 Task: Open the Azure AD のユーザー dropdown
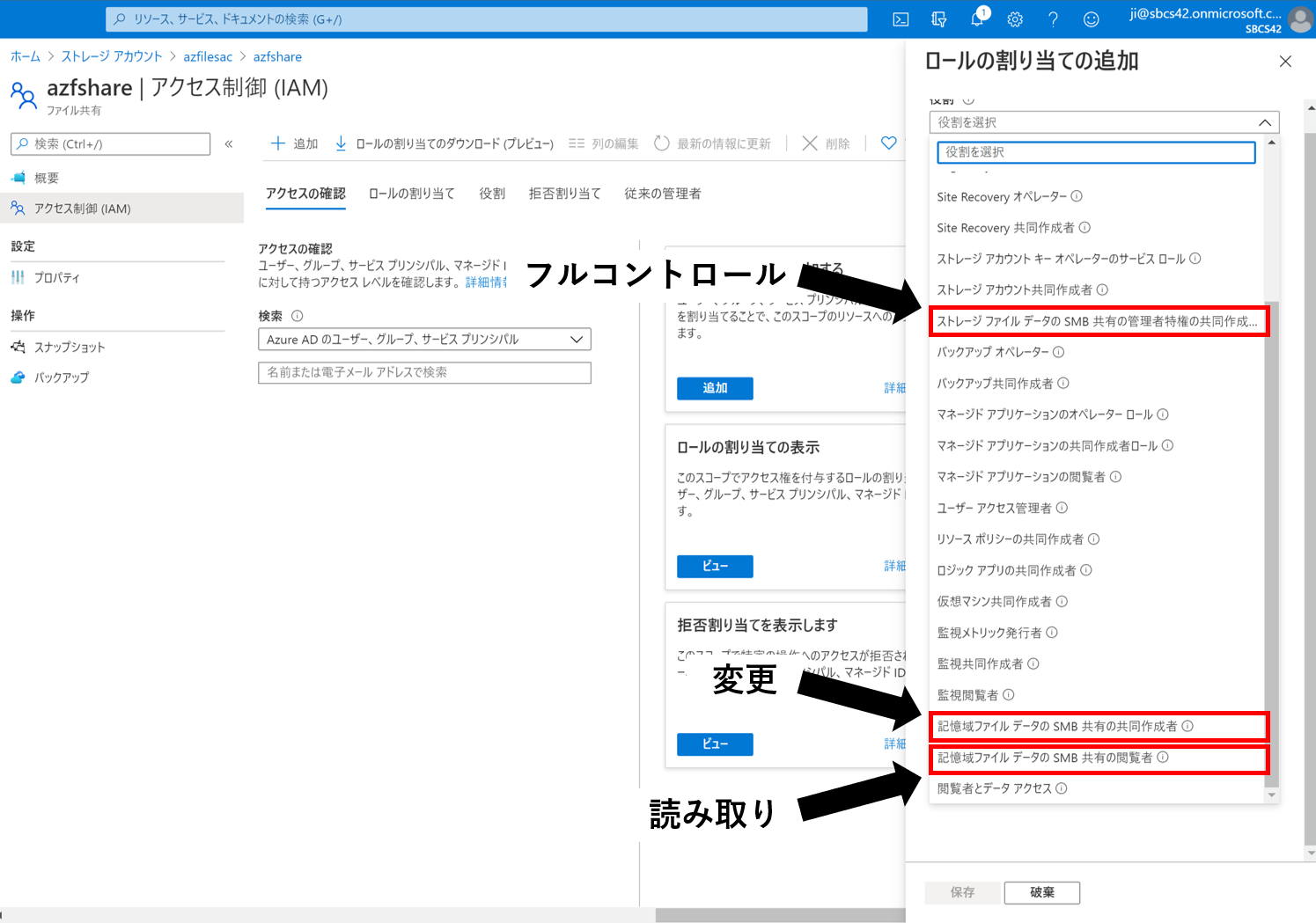pyautogui.click(x=424, y=339)
